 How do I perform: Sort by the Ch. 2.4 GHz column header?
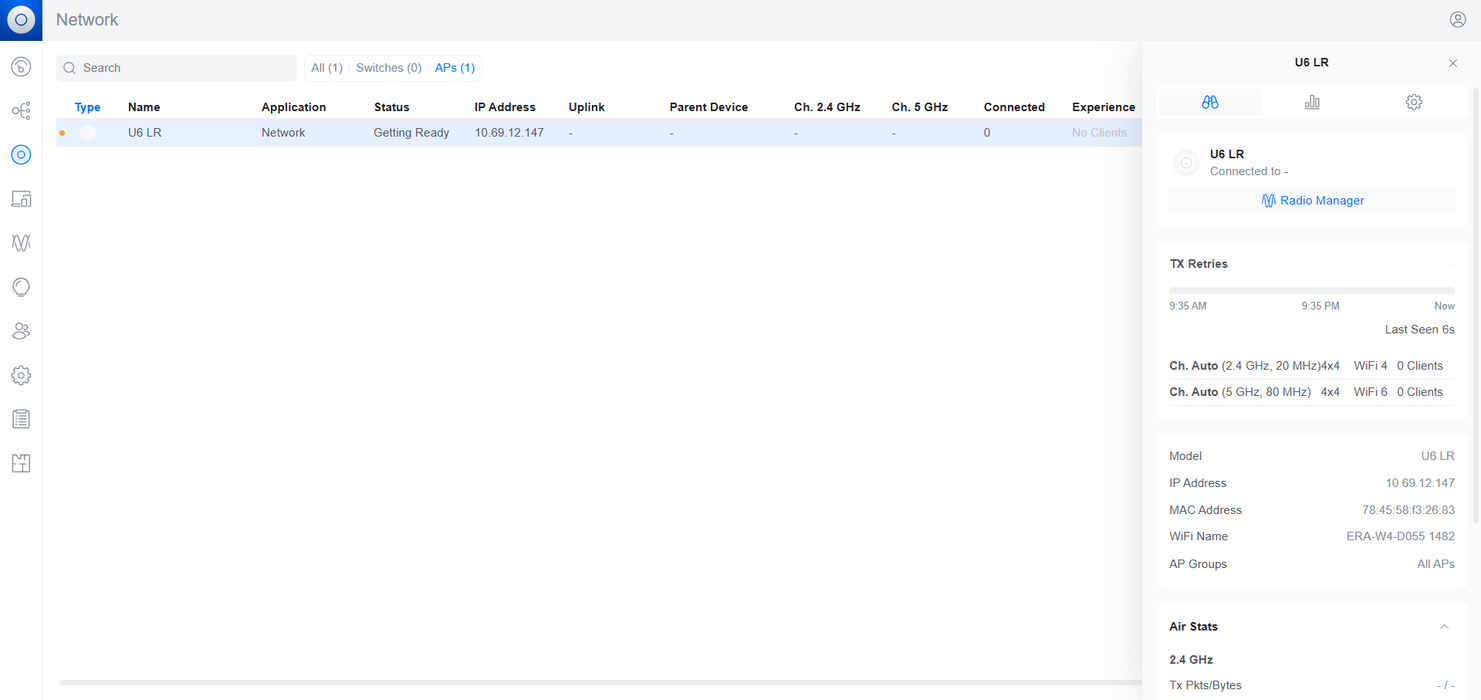828,107
